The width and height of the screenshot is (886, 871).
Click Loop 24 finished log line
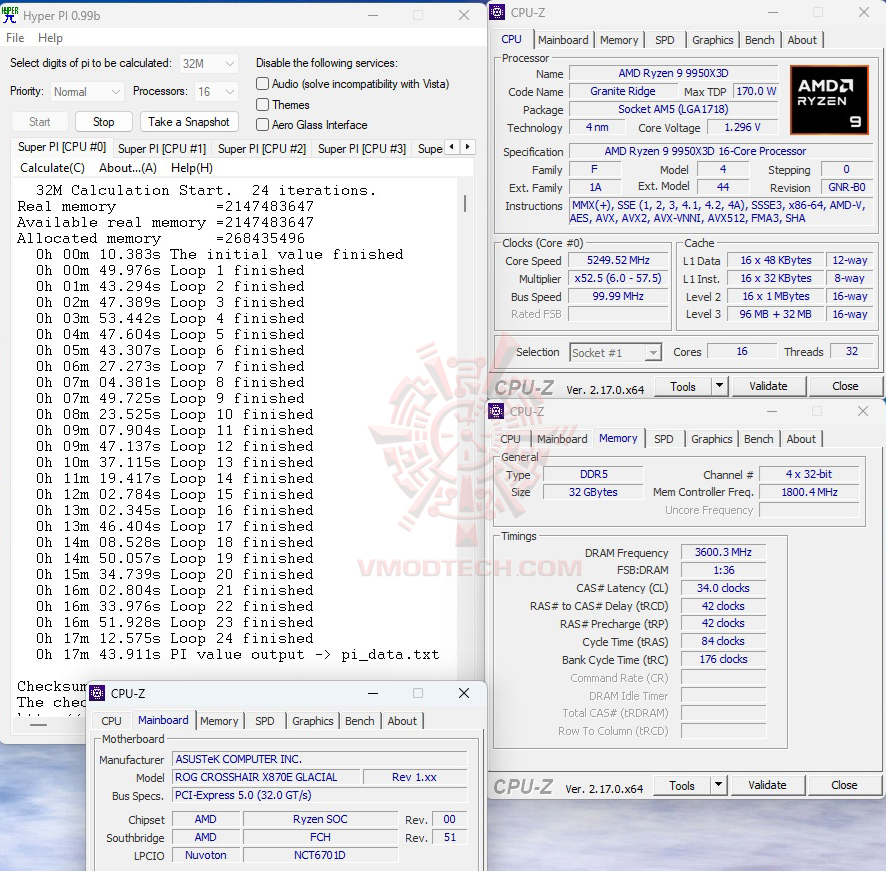[x=174, y=638]
